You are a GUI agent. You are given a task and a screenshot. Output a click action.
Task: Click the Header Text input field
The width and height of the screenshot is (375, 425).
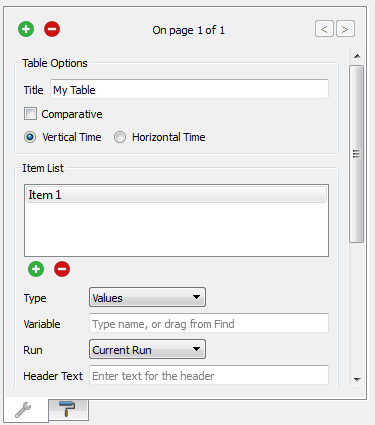pos(209,375)
